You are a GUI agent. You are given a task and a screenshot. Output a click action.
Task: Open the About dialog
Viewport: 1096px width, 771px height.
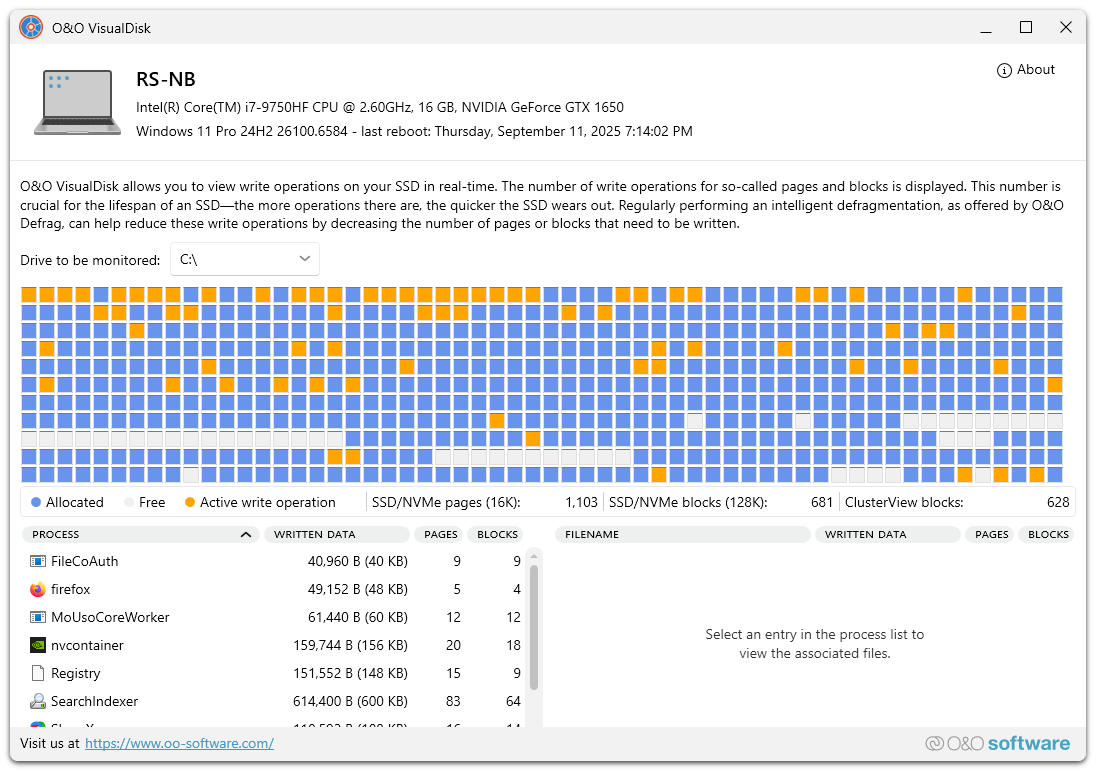point(1026,70)
